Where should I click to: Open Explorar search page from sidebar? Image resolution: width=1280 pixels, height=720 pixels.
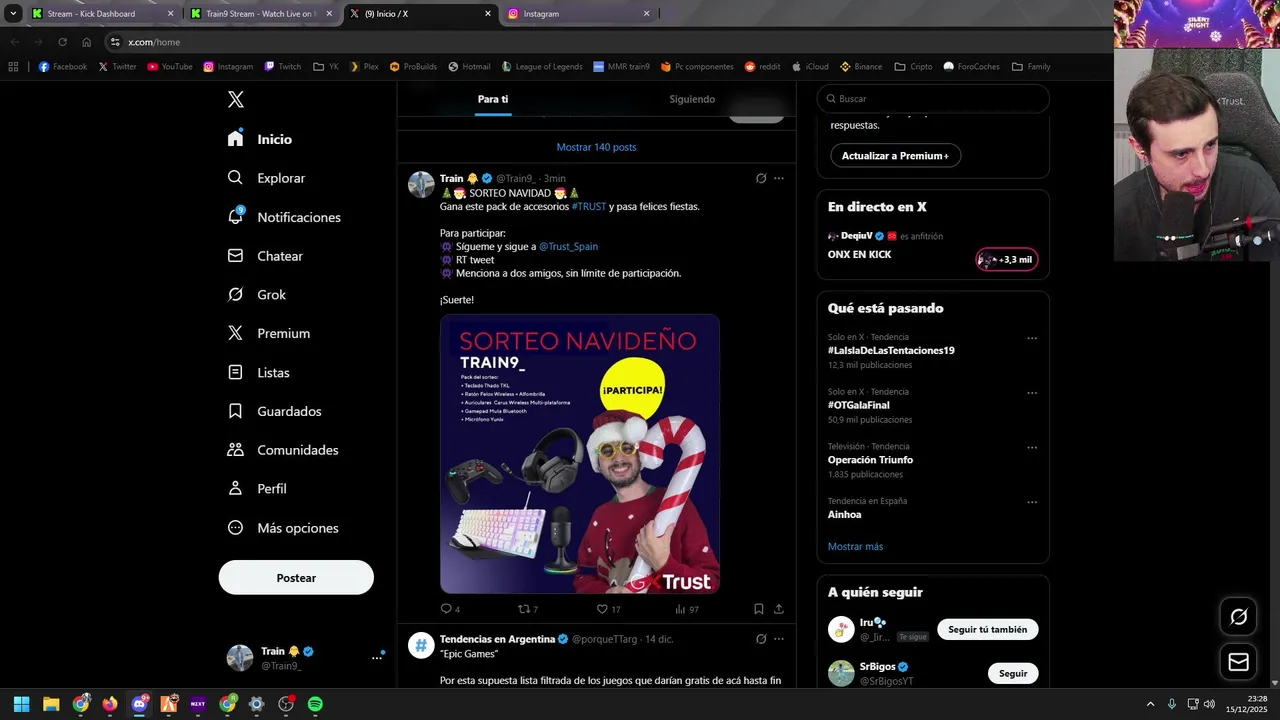point(267,178)
